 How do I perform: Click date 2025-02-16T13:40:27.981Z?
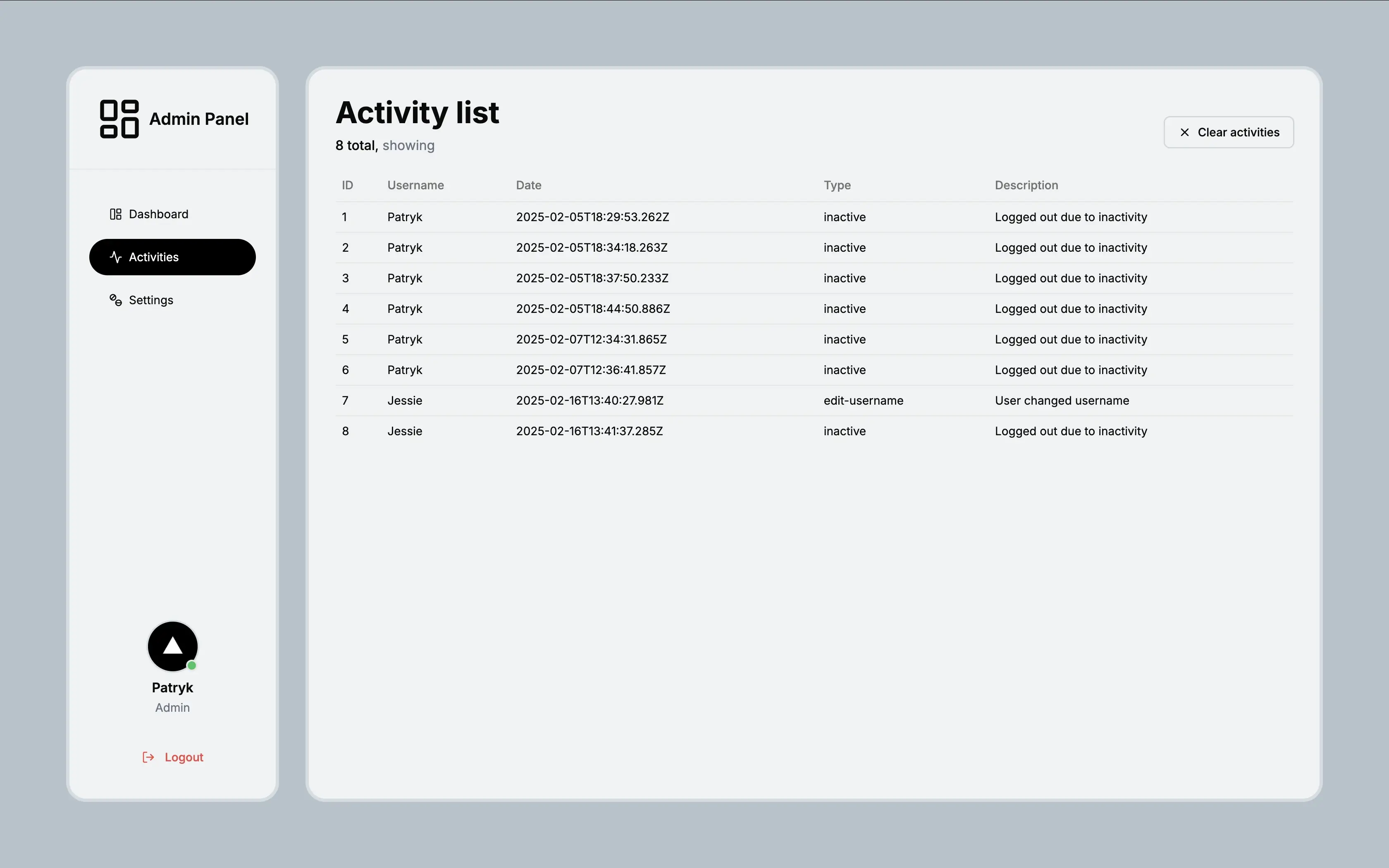(x=589, y=401)
